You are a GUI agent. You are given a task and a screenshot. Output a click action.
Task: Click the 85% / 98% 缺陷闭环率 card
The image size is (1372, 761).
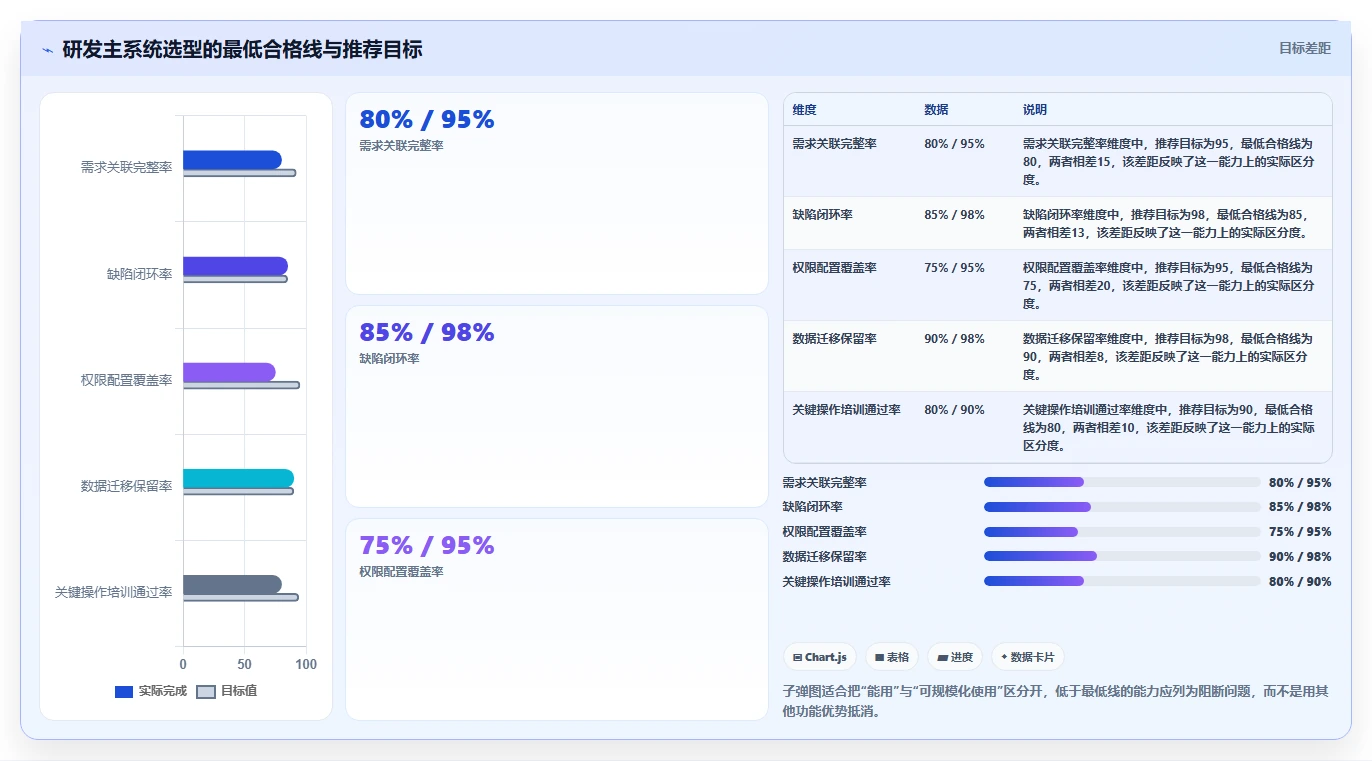point(557,407)
